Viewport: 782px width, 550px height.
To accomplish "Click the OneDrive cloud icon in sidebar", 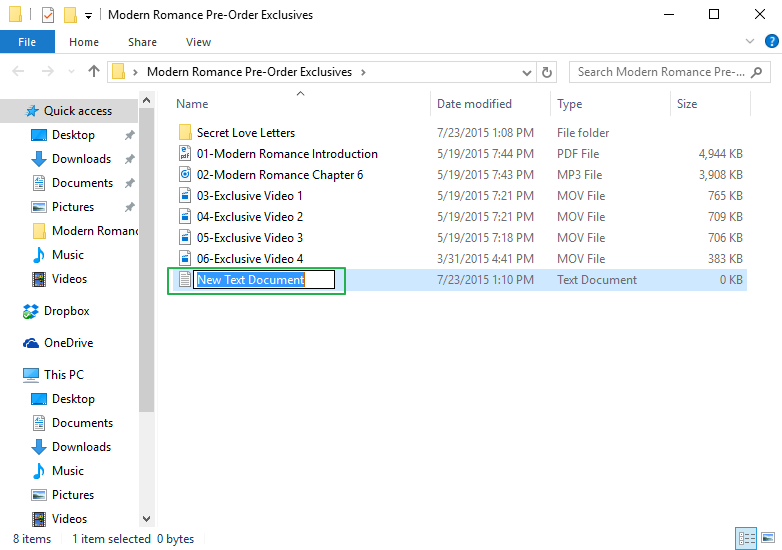I will click(31, 343).
